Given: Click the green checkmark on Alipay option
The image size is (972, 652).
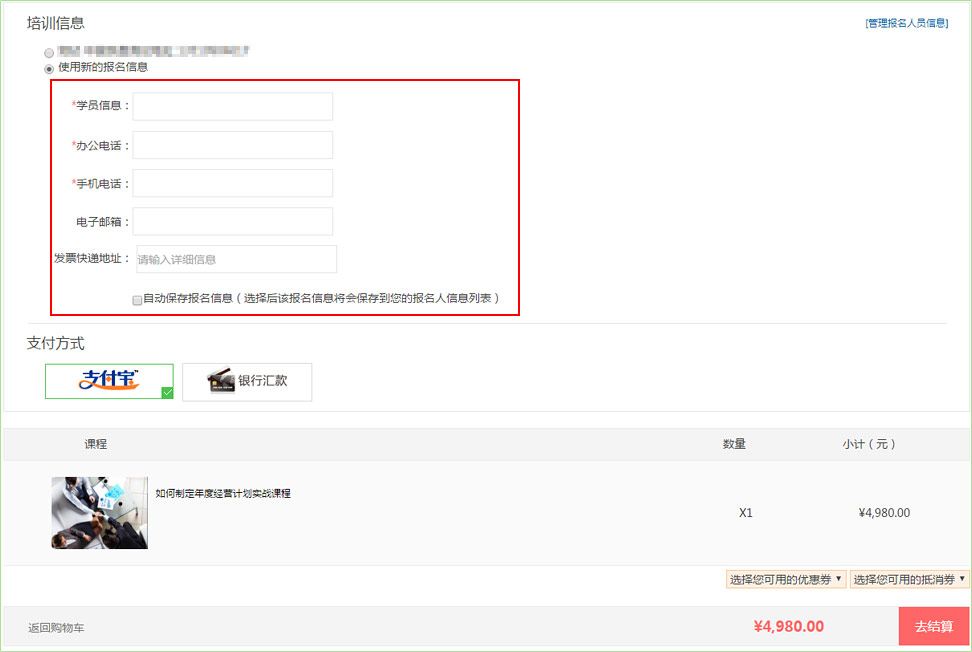Looking at the screenshot, I should (167, 393).
